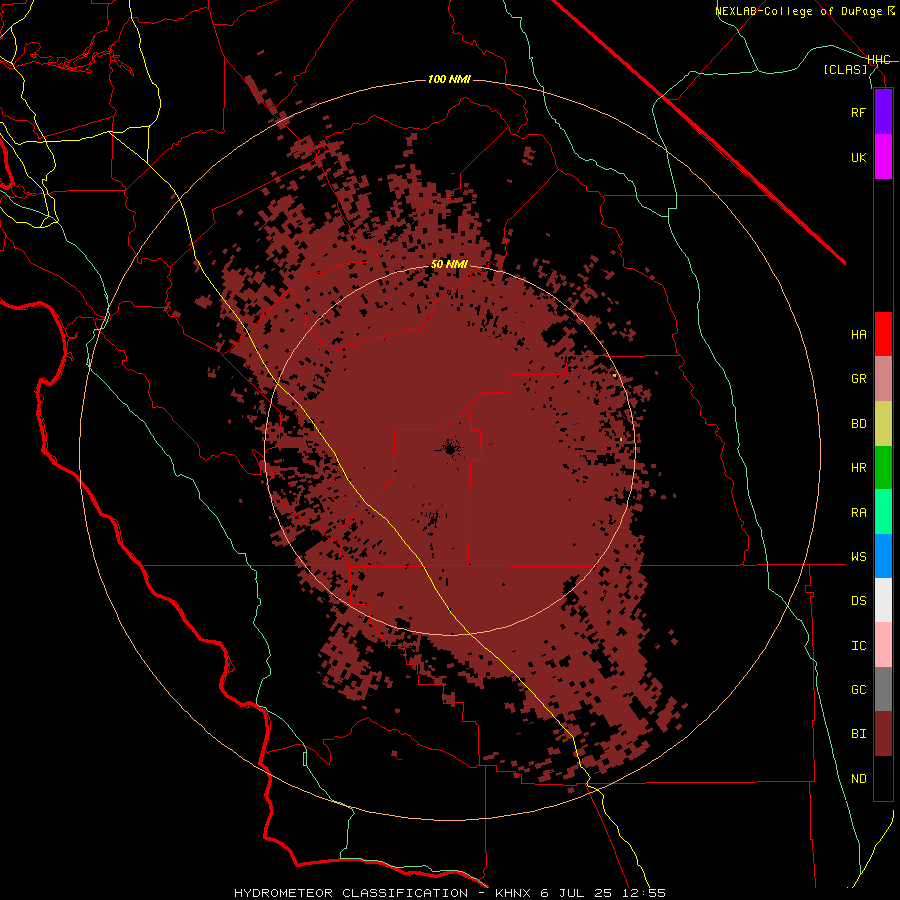Click the HA red legend swatch
Screen dimensions: 900x900
883,334
